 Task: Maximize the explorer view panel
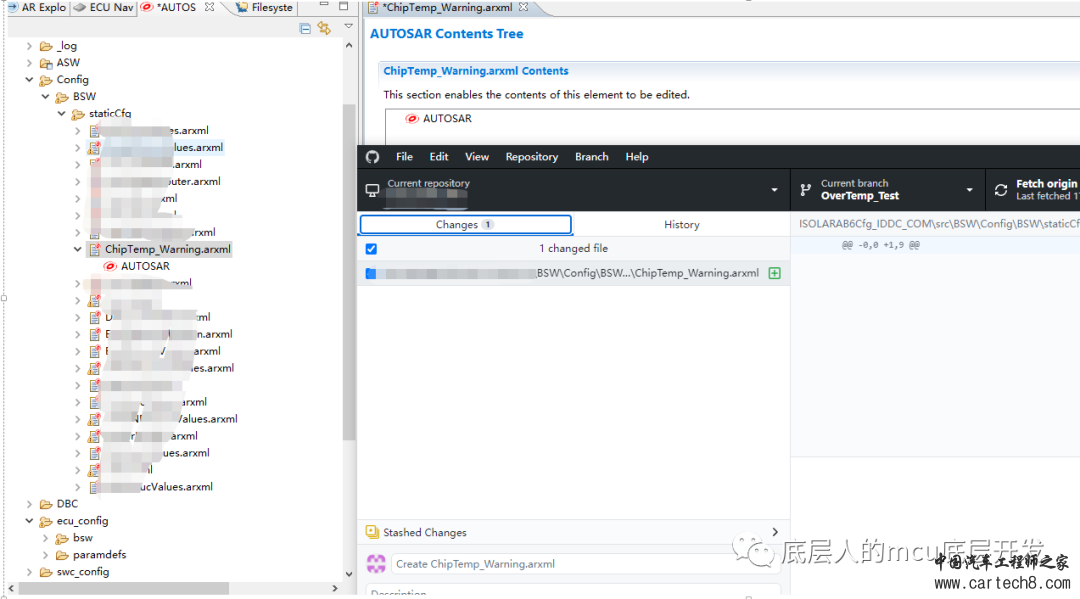click(344, 6)
